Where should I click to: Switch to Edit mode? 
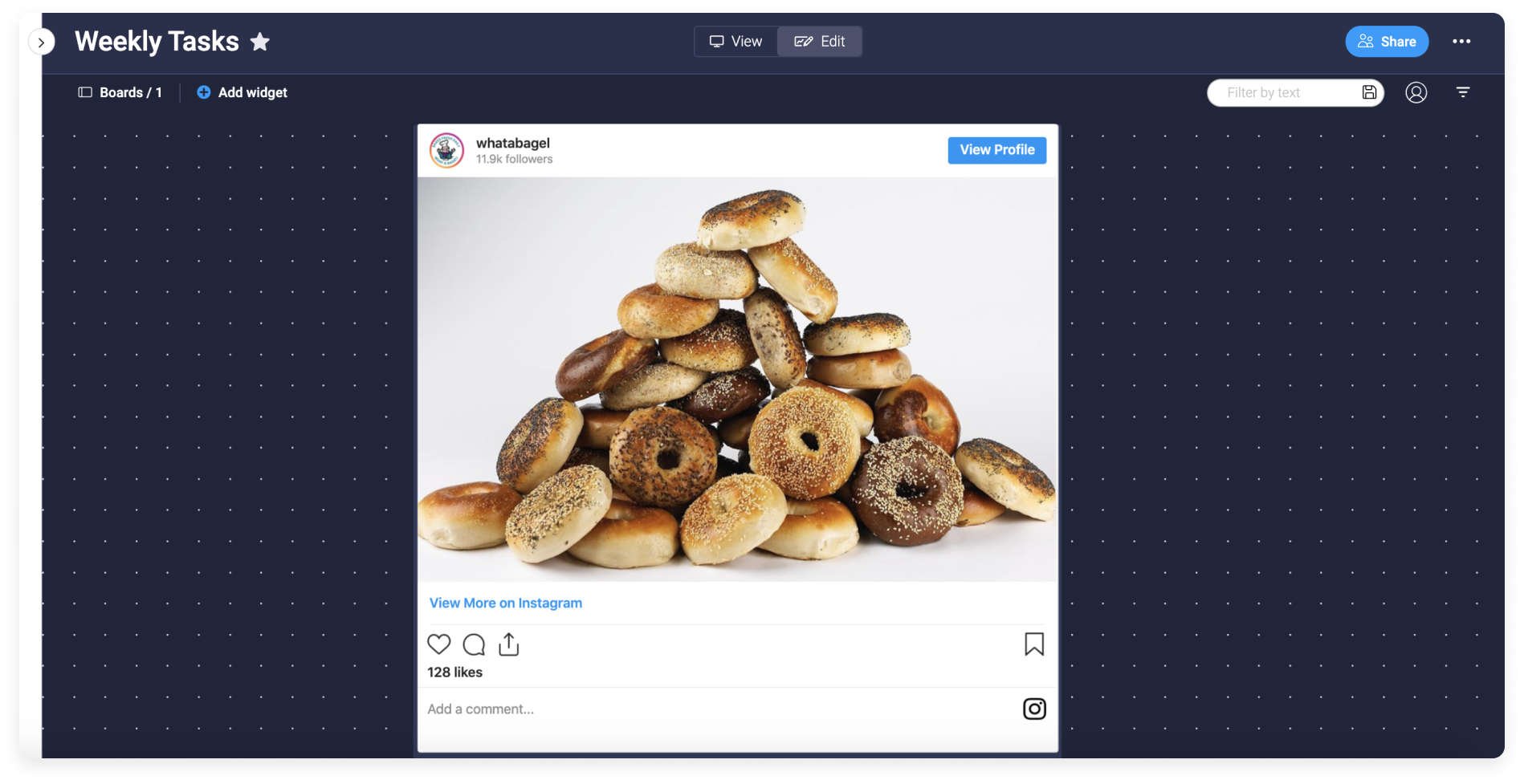820,42
